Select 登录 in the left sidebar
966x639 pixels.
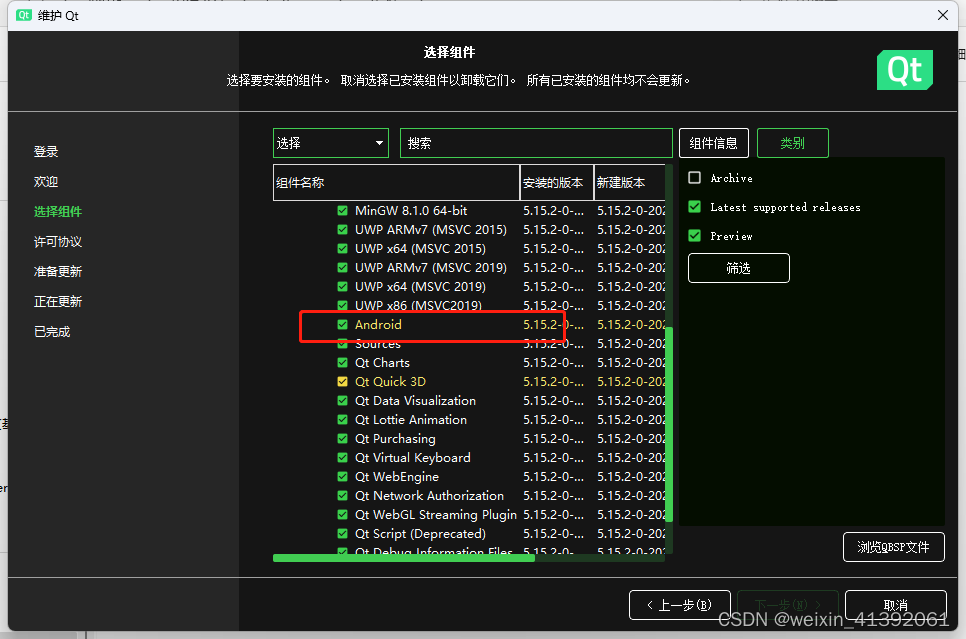(46, 151)
